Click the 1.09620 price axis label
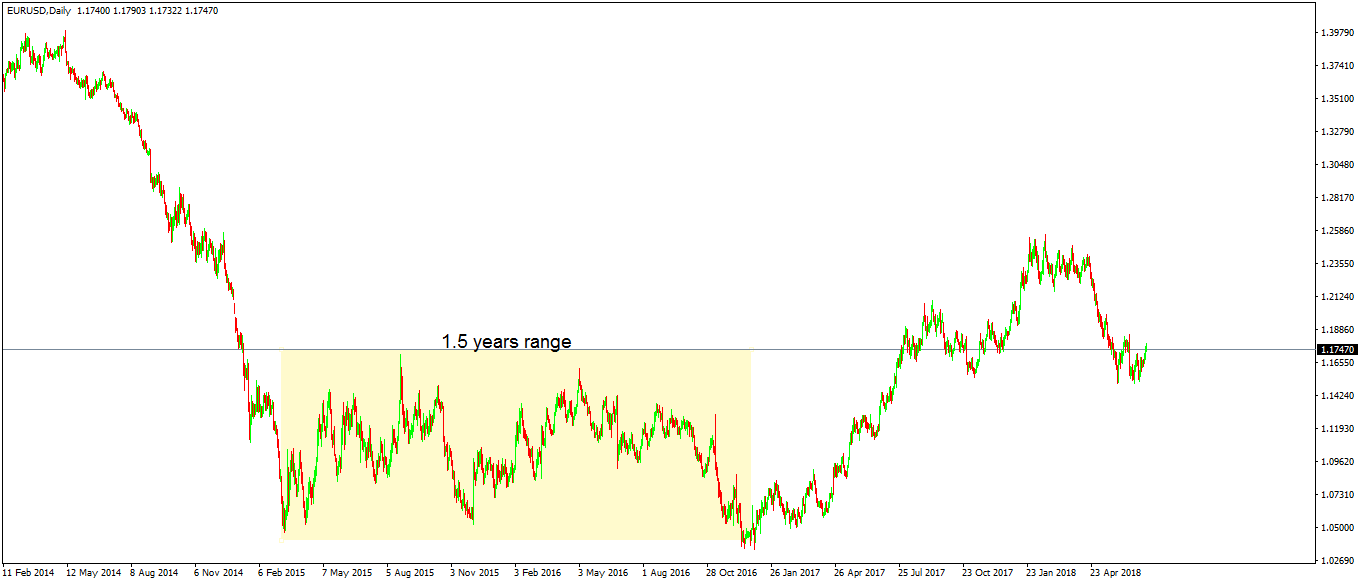1358x584 pixels. pyautogui.click(x=1337, y=462)
